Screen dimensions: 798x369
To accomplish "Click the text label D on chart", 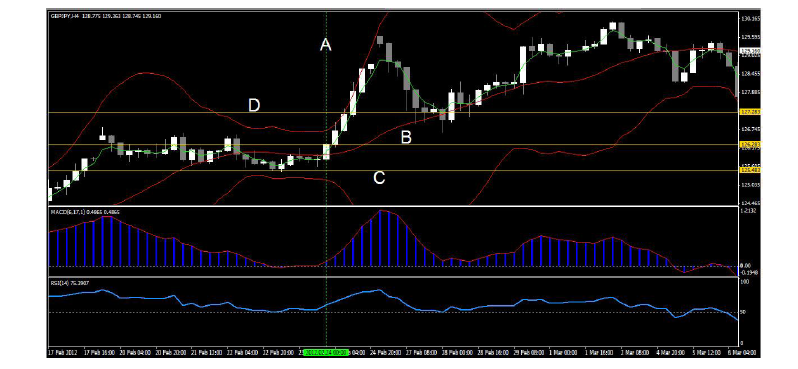I will (254, 105).
